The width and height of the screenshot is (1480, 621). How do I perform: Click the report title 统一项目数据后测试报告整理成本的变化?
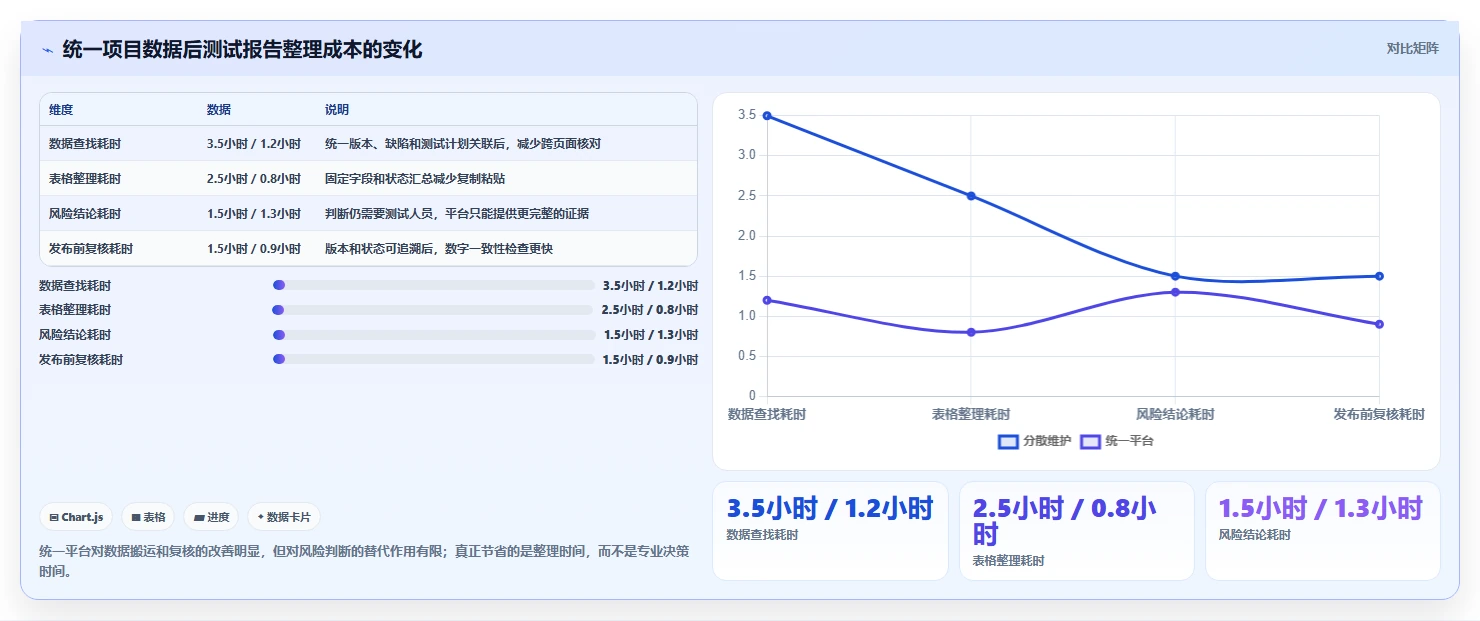242,49
